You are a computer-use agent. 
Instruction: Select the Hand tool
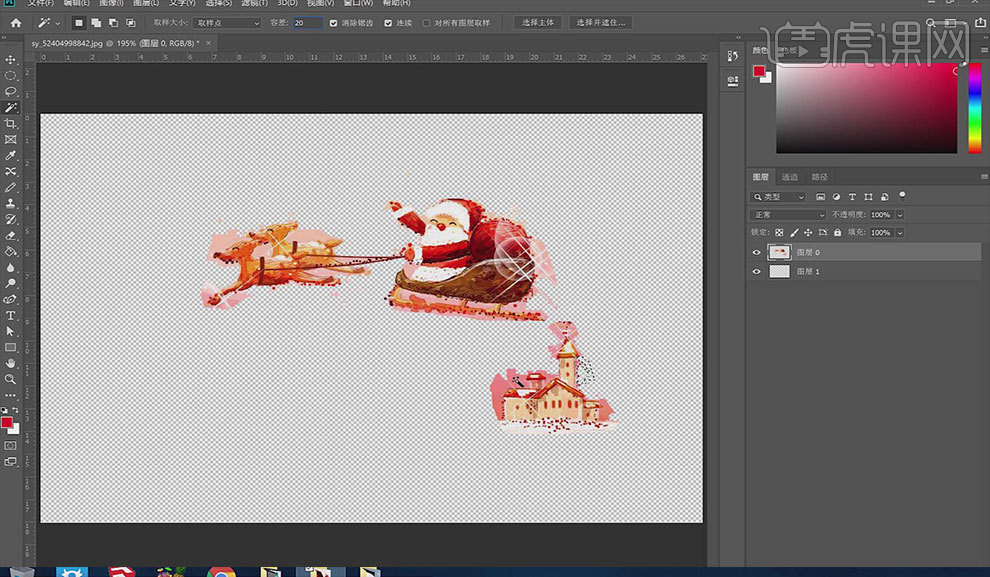[x=11, y=364]
